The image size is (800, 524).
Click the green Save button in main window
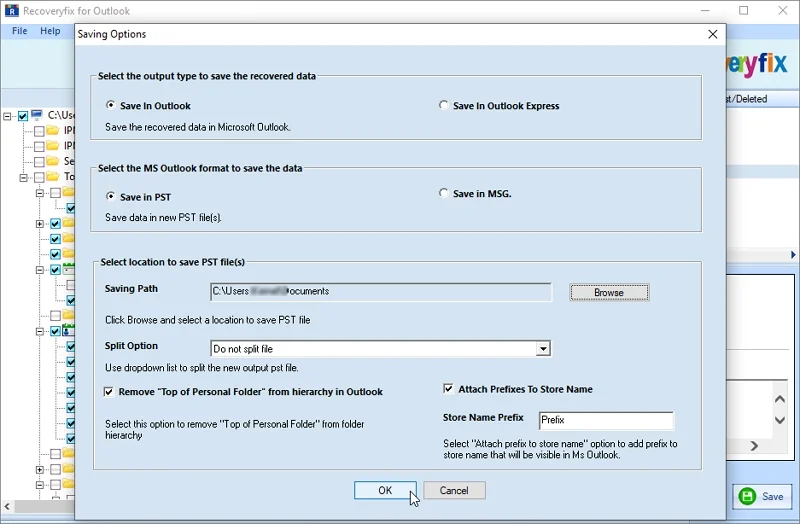pos(762,496)
